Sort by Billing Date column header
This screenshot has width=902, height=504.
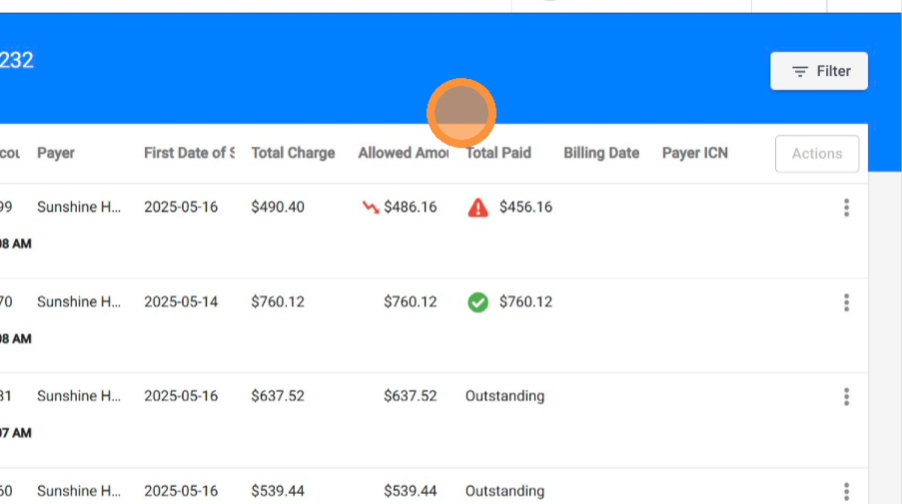(601, 153)
